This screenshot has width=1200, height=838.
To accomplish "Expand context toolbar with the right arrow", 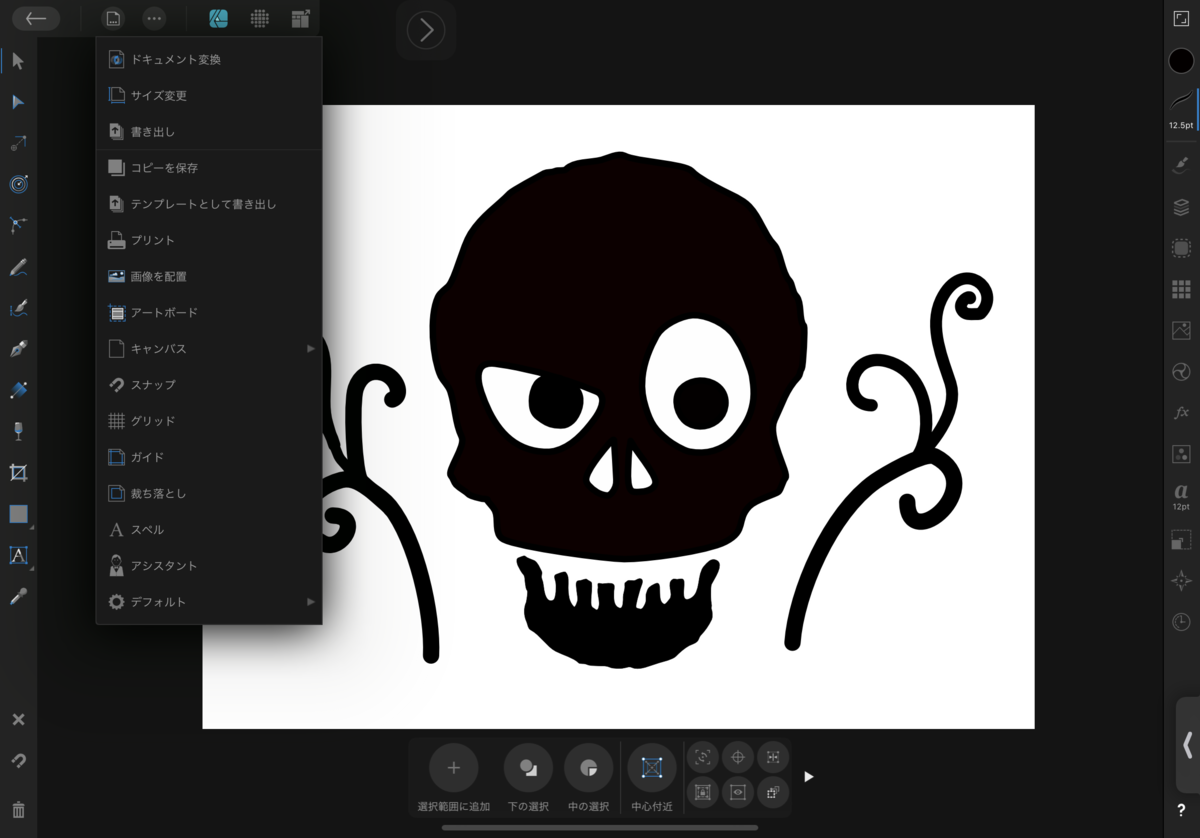I will tap(809, 777).
